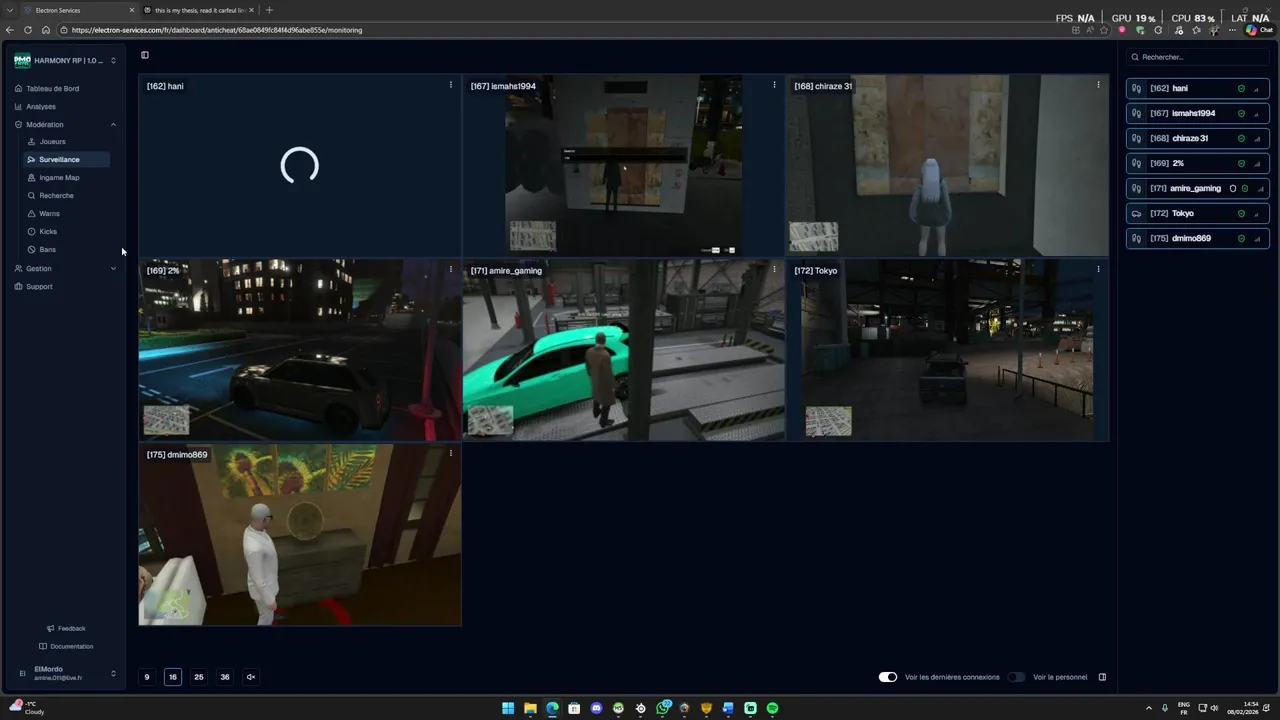Click the browser address bar URL
This screenshot has height=720, width=1280.
[x=217, y=30]
